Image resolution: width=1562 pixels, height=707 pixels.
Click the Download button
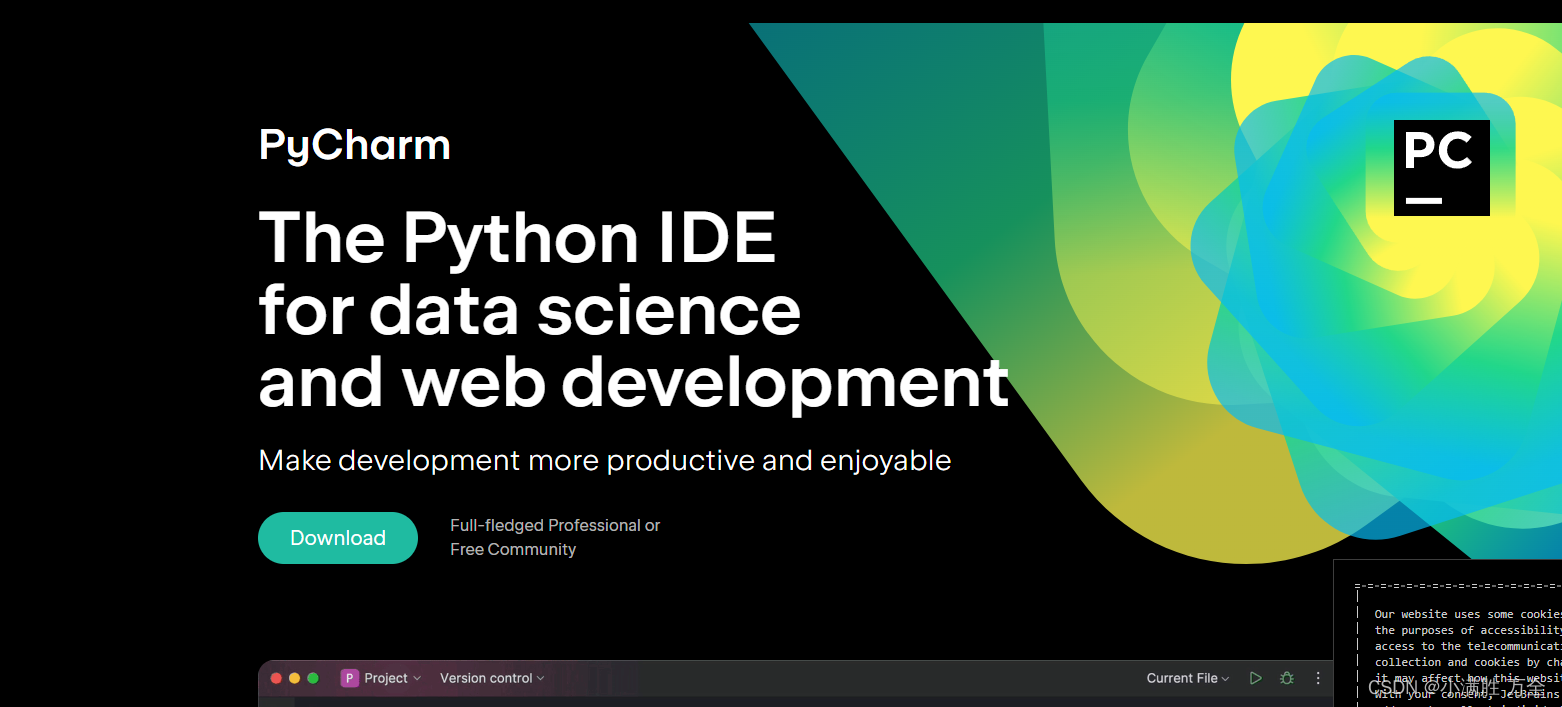coord(338,538)
